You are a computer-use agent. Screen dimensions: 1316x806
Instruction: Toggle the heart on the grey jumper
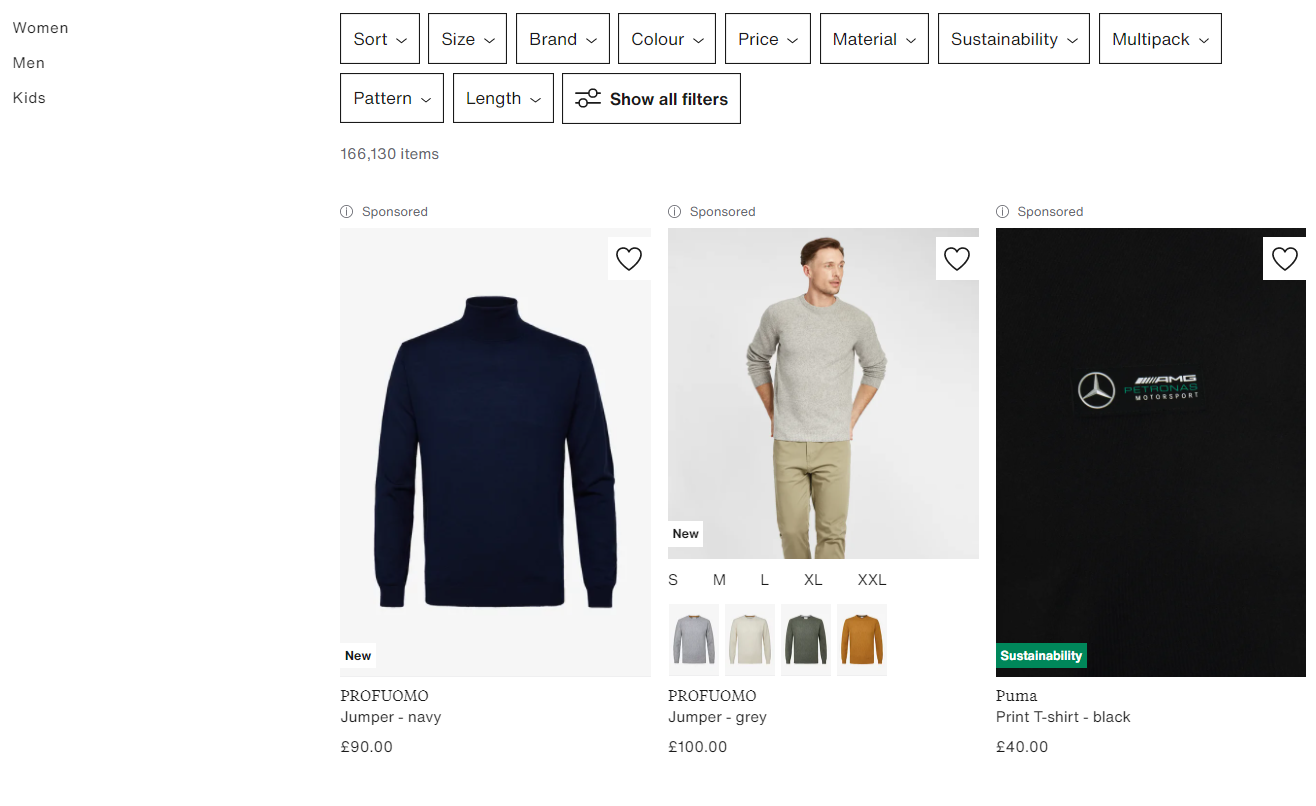tap(956, 258)
